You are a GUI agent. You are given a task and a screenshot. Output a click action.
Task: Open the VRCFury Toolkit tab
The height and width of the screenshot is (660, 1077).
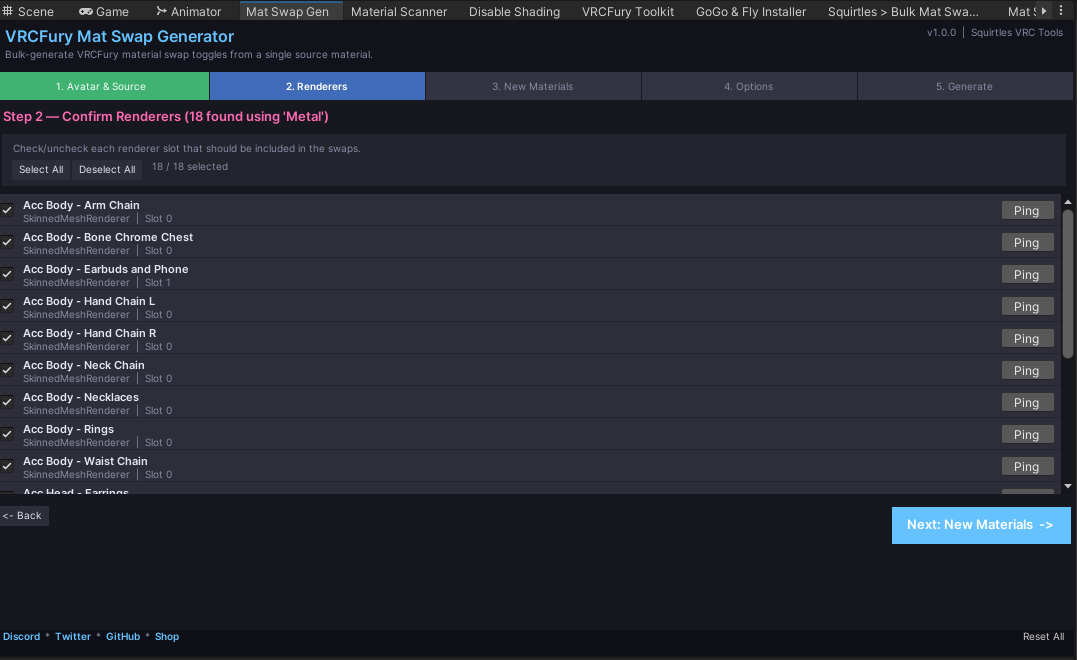pyautogui.click(x=628, y=11)
